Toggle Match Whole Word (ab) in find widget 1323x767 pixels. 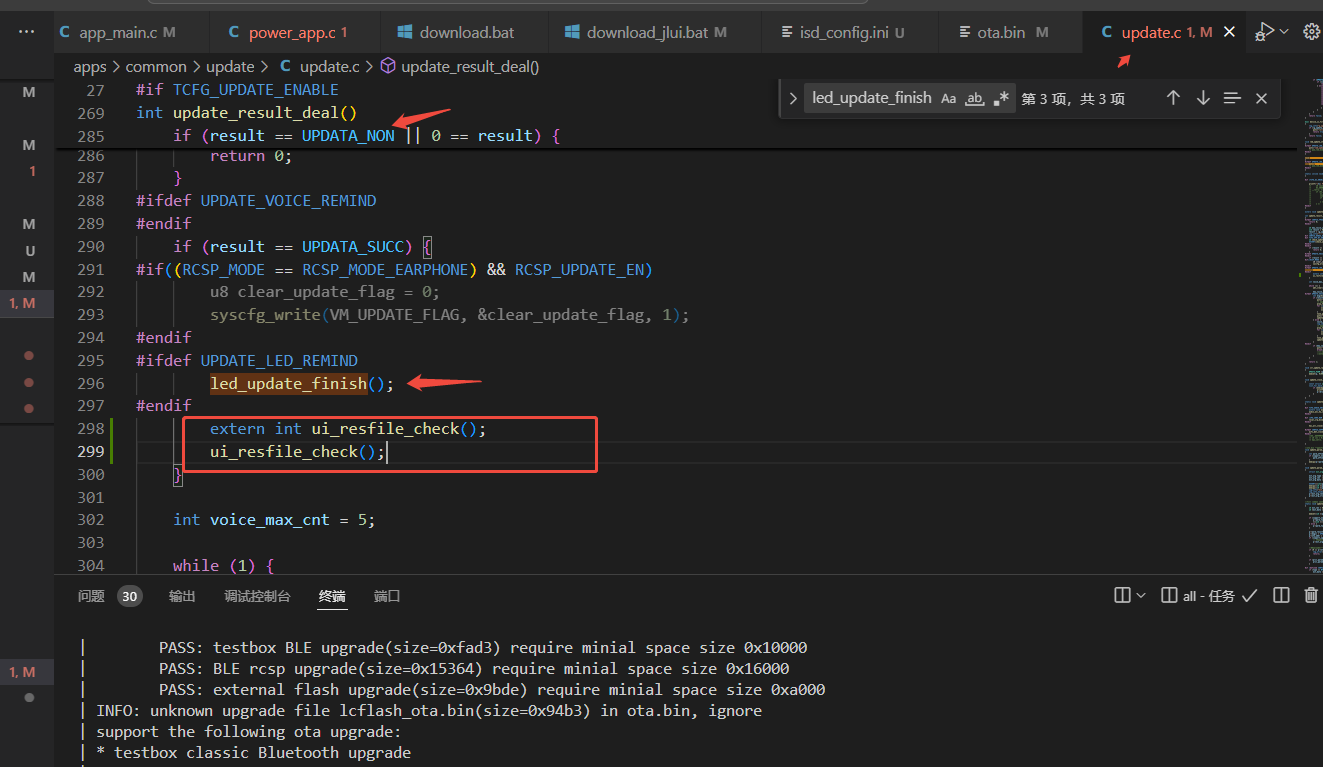[x=974, y=98]
